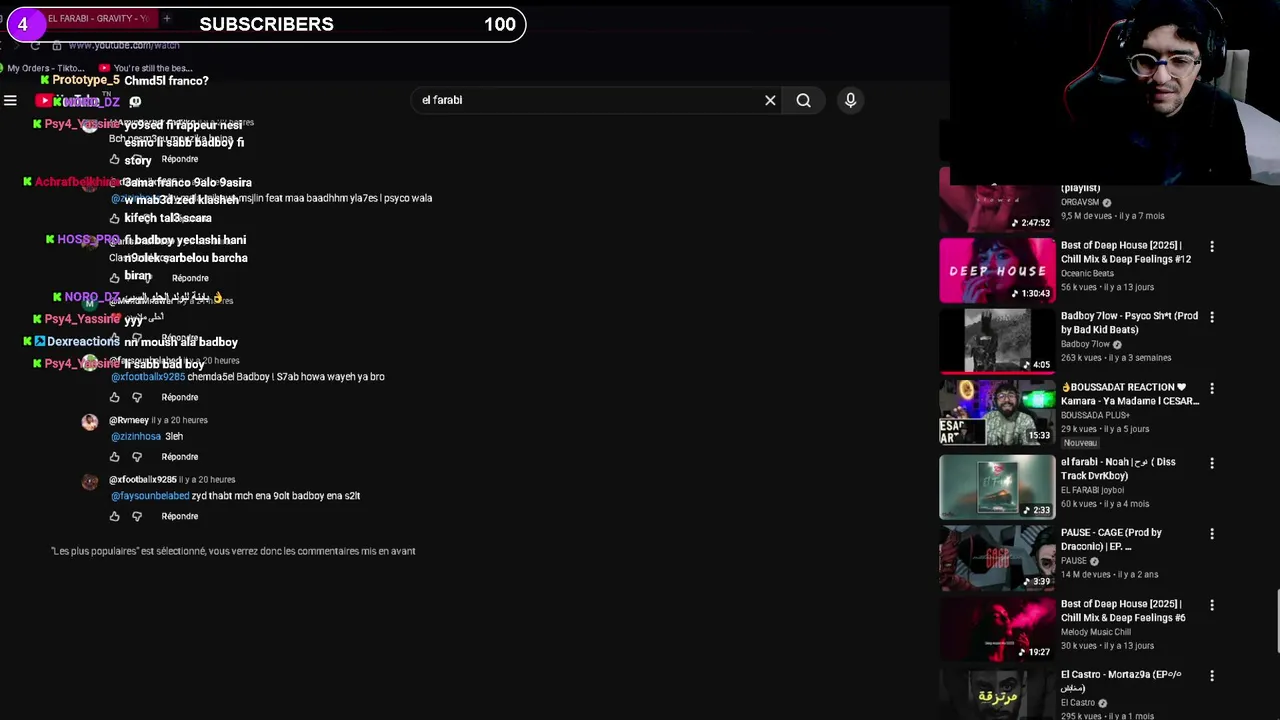Open the 'My Orders - Tikto...' bookmark
Viewport: 1280px width, 720px height.
pos(45,68)
